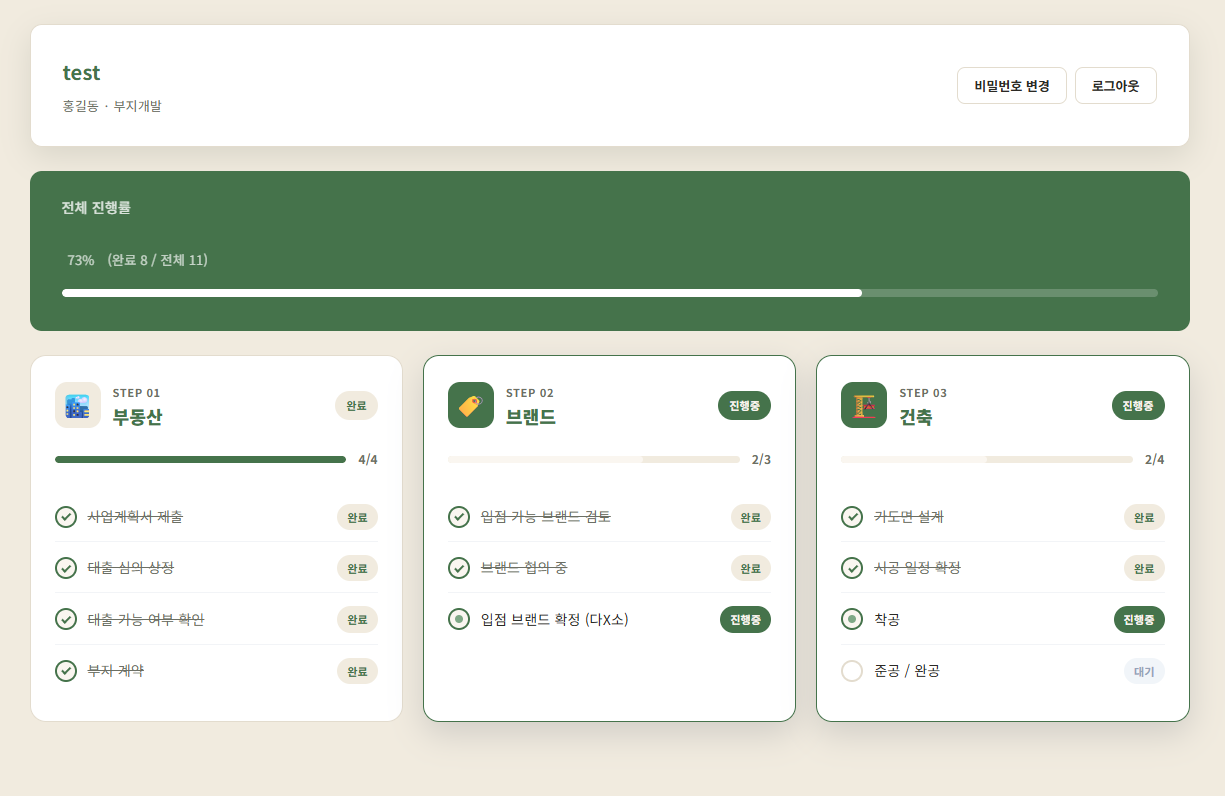Click the 준공 / 완공 task text
Image resolution: width=1225 pixels, height=796 pixels.
click(907, 671)
